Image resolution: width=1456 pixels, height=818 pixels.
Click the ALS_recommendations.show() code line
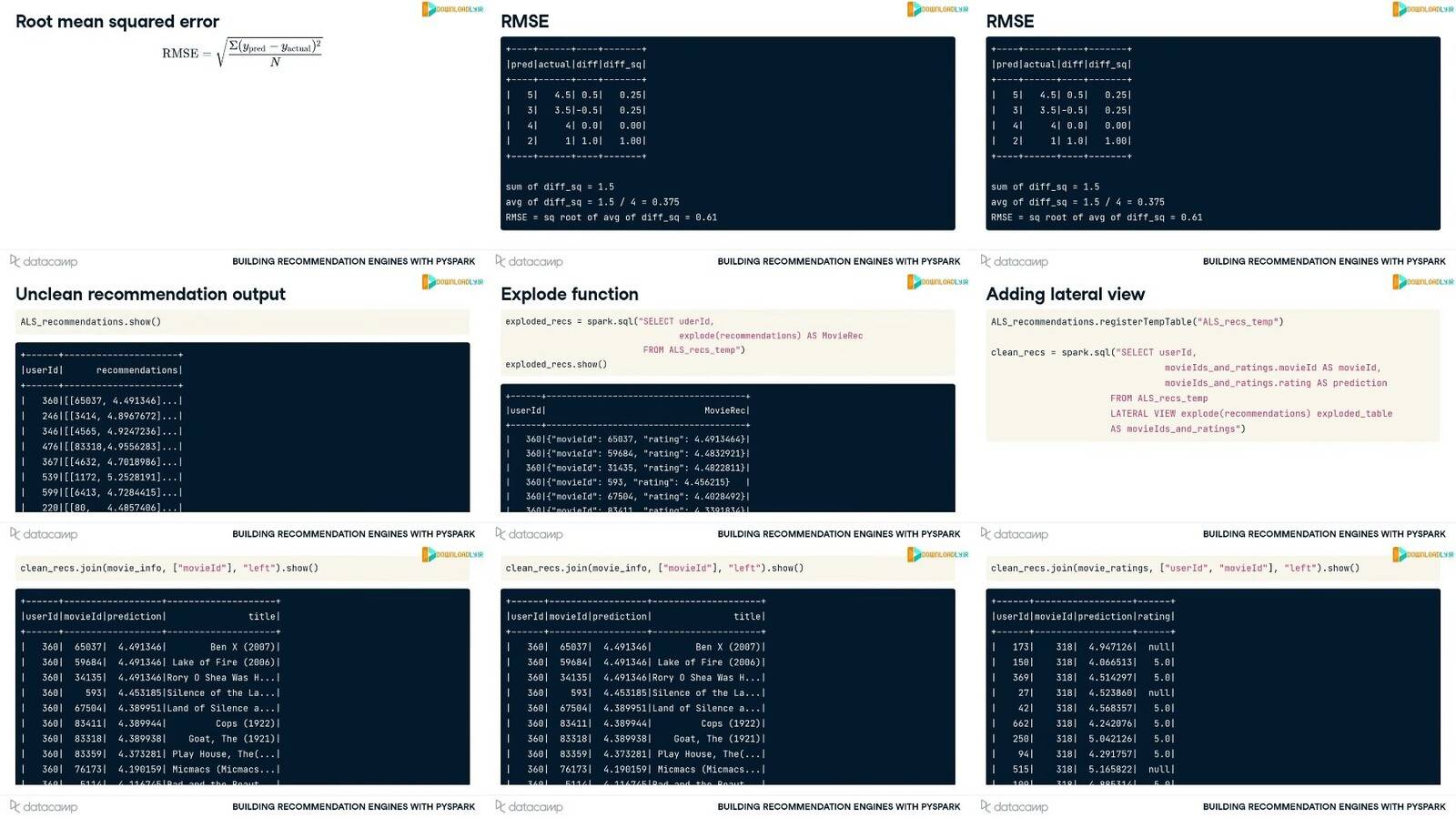pos(91,322)
